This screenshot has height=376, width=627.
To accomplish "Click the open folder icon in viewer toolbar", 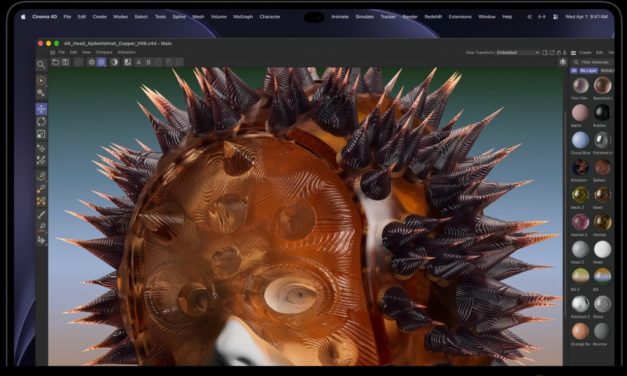I will [x=56, y=62].
